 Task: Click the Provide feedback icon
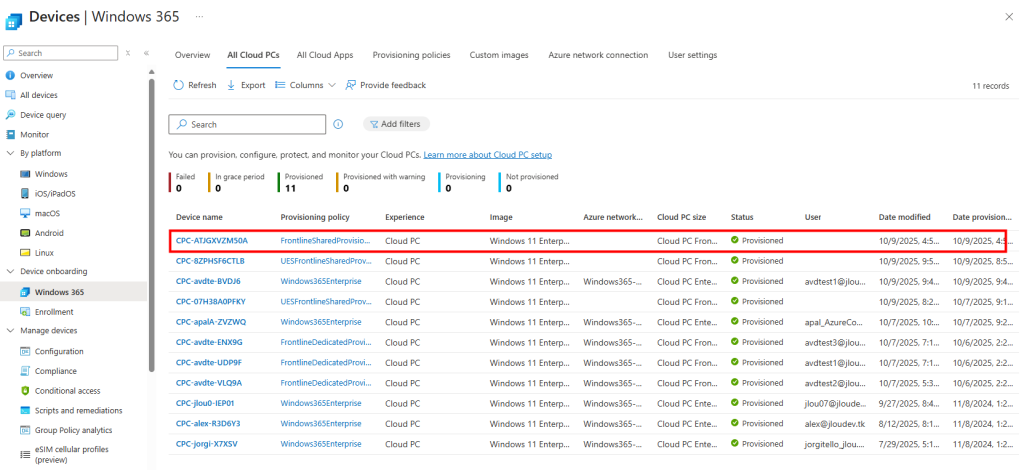(x=351, y=86)
